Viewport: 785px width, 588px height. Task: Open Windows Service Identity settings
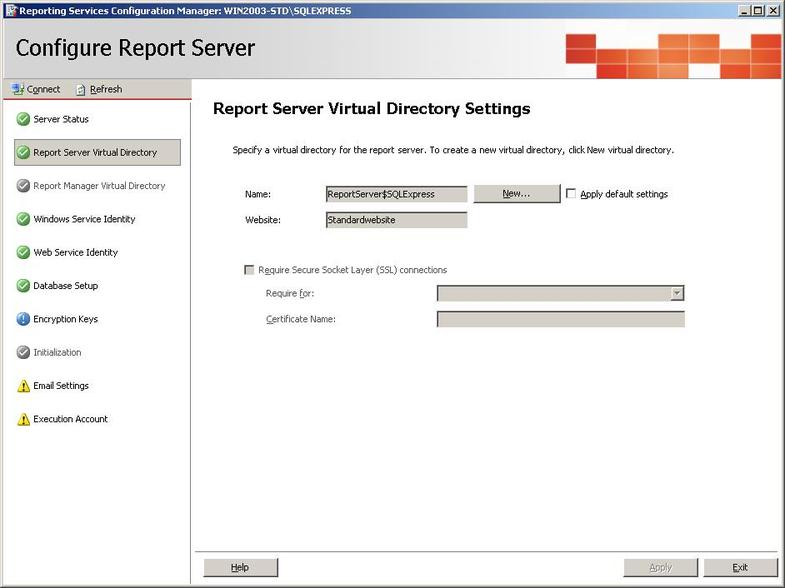(x=84, y=219)
